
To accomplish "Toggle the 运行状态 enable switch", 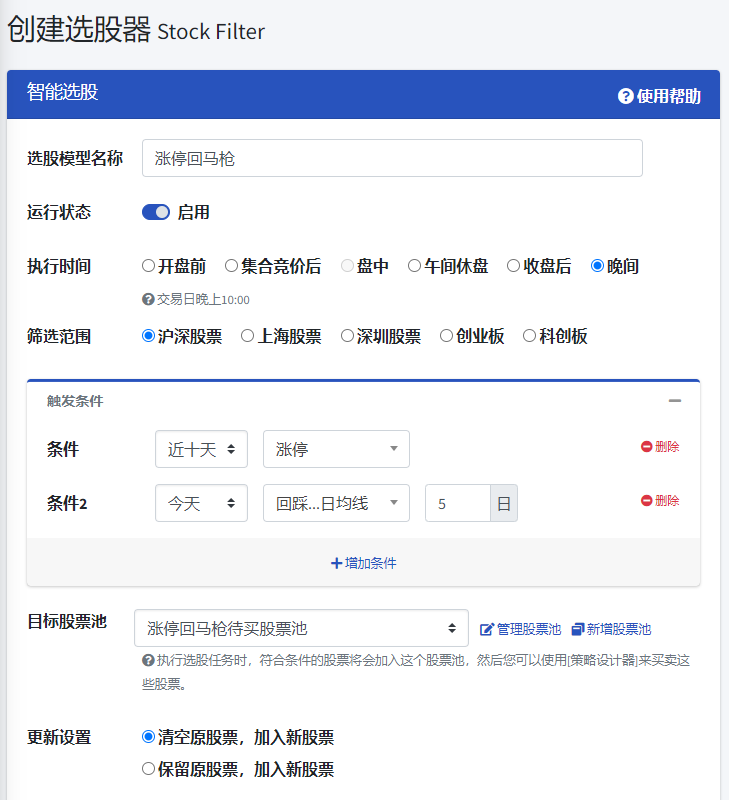I will click(x=156, y=212).
